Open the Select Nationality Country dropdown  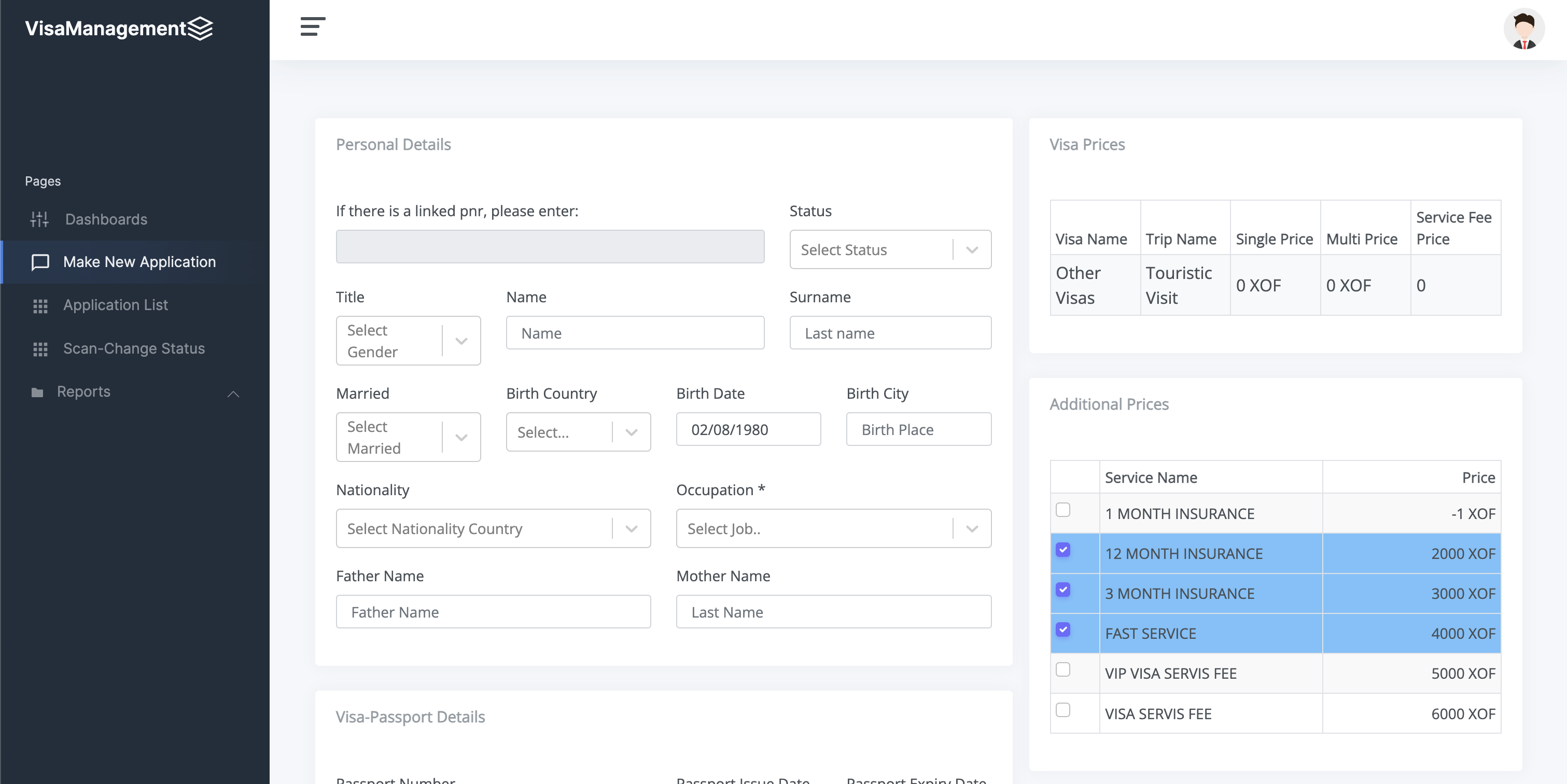click(x=493, y=528)
